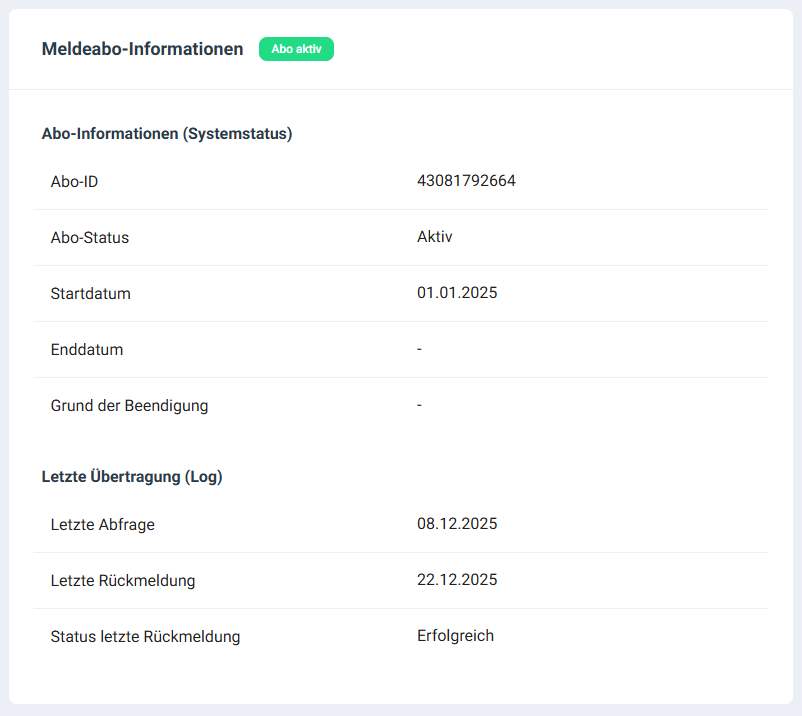Select the Abo-Informationen (Systemstatus) section heading
The width and height of the screenshot is (802, 716).
pos(167,133)
